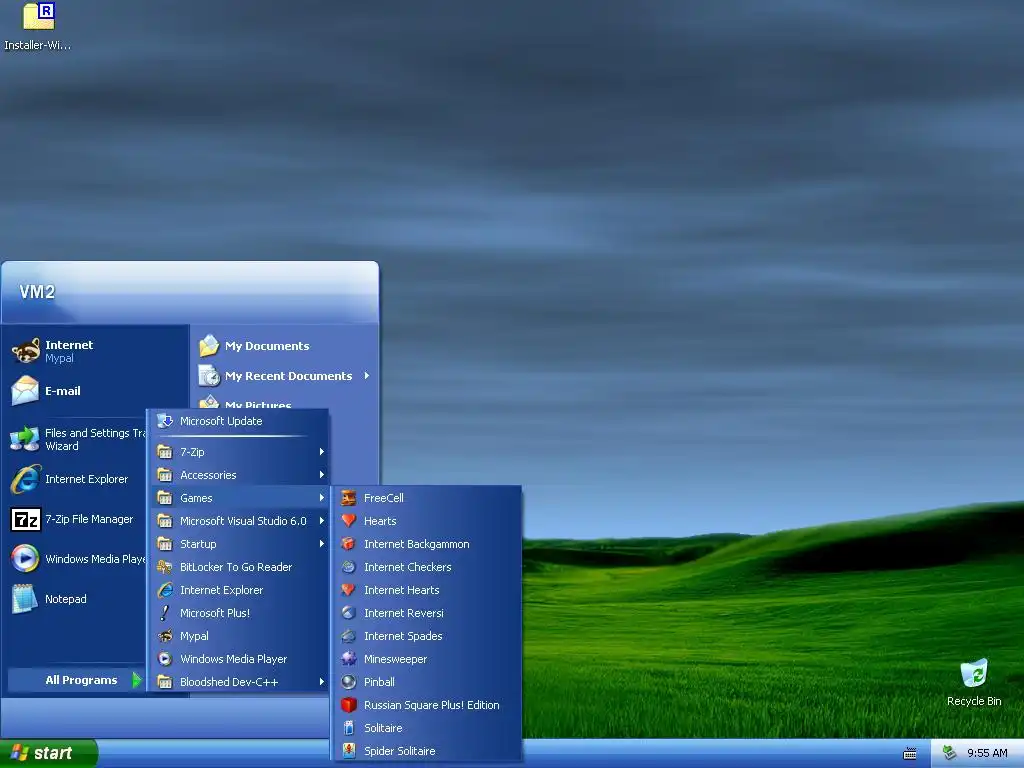This screenshot has height=768, width=1024.
Task: Click the start button
Action: coord(48,753)
